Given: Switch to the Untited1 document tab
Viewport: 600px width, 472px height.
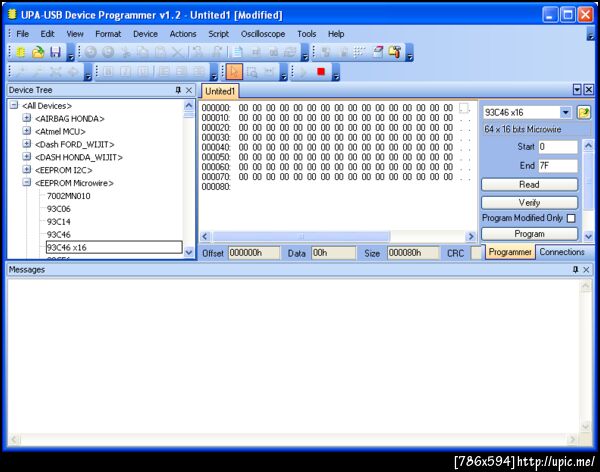Looking at the screenshot, I should tap(220, 91).
